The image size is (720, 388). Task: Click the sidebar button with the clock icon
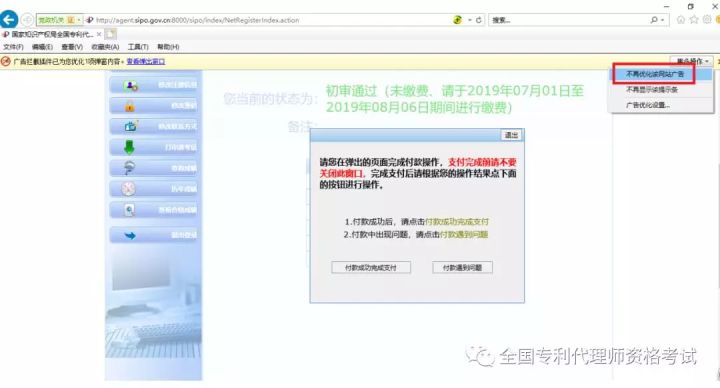(154, 189)
